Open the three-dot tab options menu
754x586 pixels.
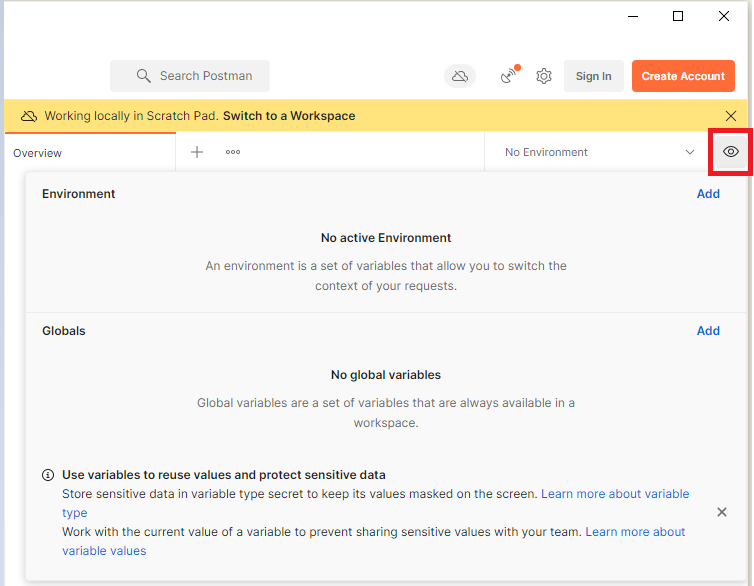point(233,152)
